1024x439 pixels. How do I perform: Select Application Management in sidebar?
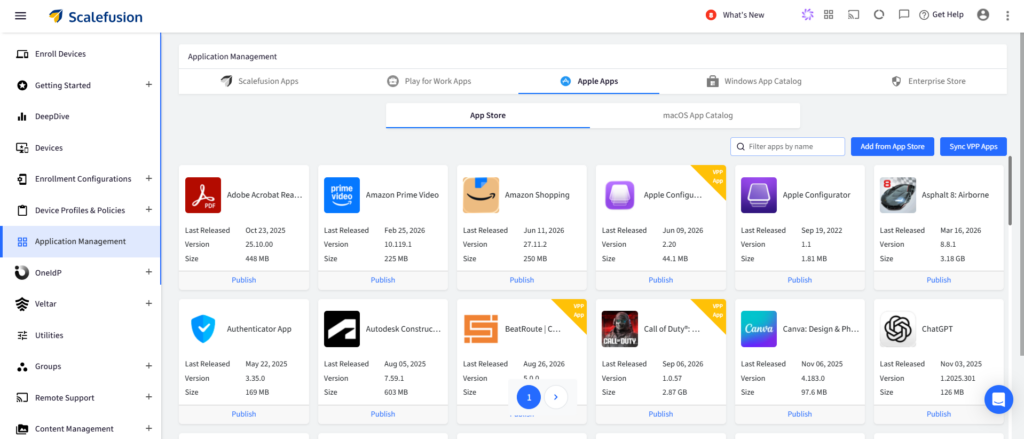coord(80,241)
